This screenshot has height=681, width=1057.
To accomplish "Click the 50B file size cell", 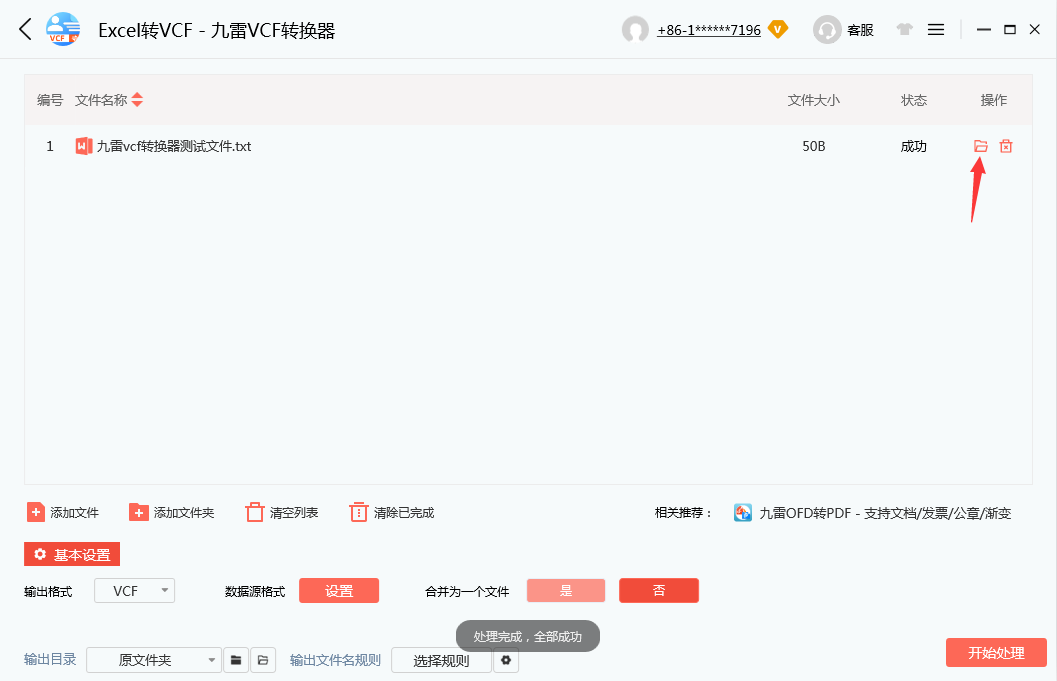I will tap(814, 146).
